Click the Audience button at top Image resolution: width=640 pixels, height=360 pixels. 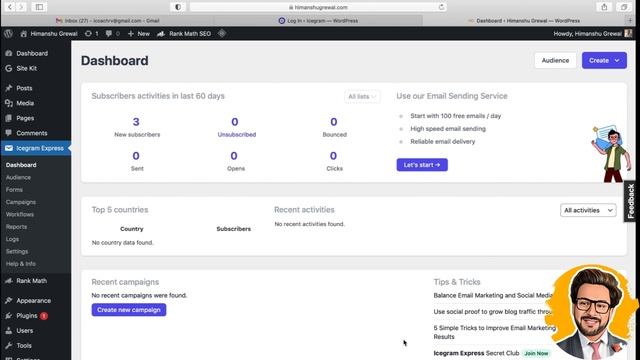pyautogui.click(x=555, y=60)
